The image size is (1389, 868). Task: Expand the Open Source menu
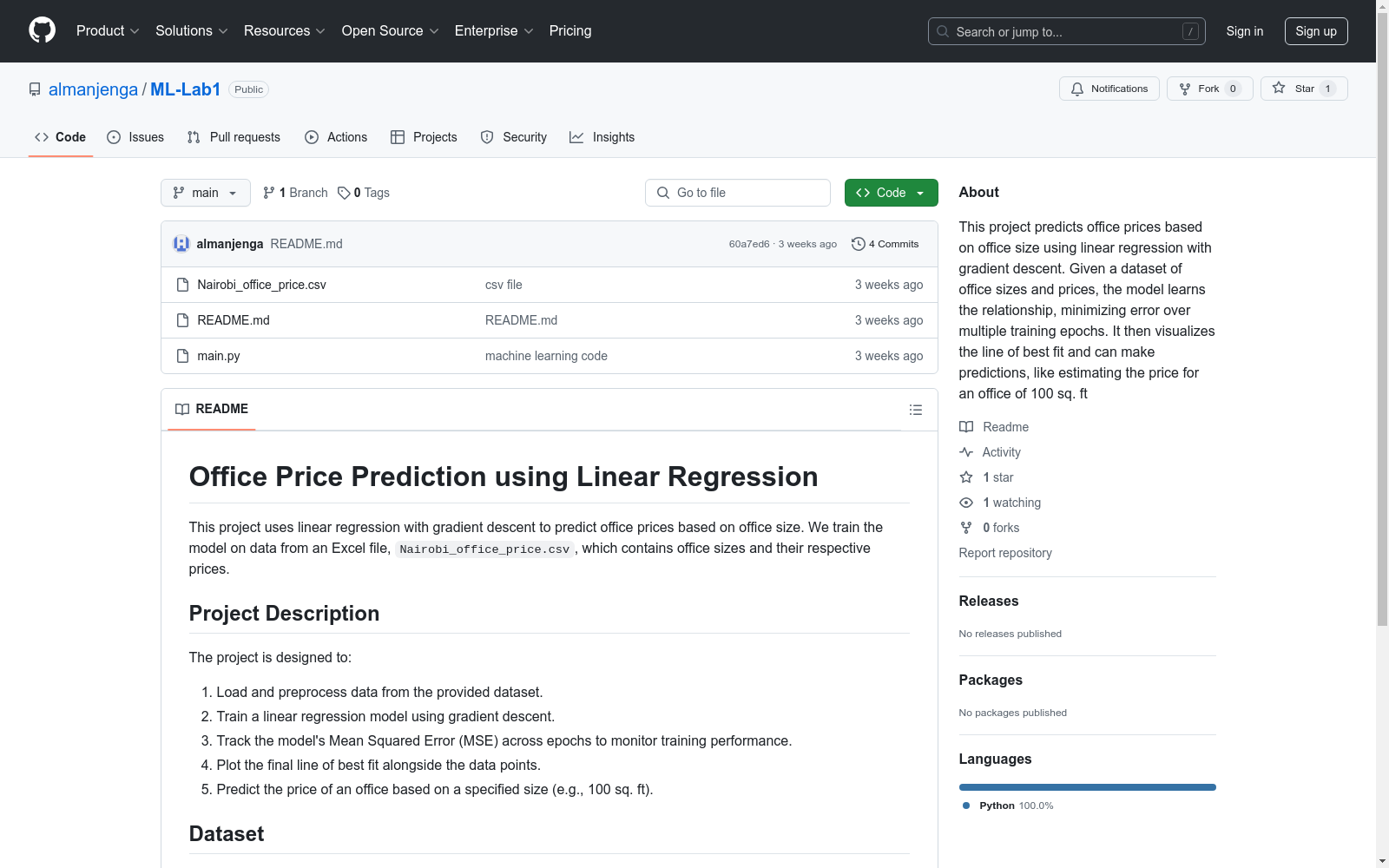coord(391,31)
